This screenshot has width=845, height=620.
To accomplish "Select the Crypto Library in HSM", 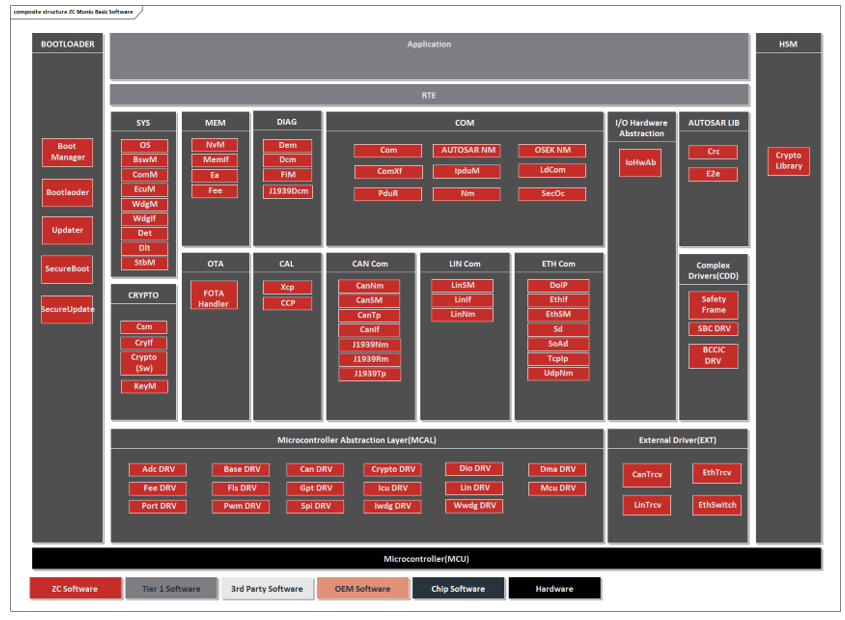I will pyautogui.click(x=788, y=161).
